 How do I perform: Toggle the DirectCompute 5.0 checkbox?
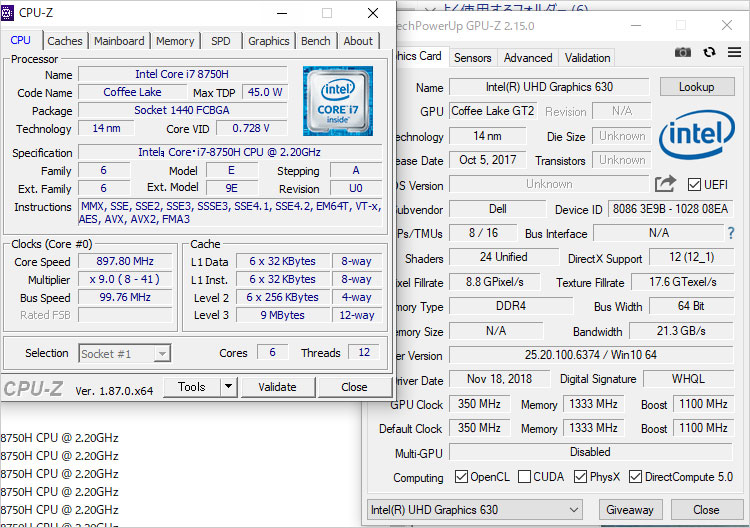[x=635, y=476]
